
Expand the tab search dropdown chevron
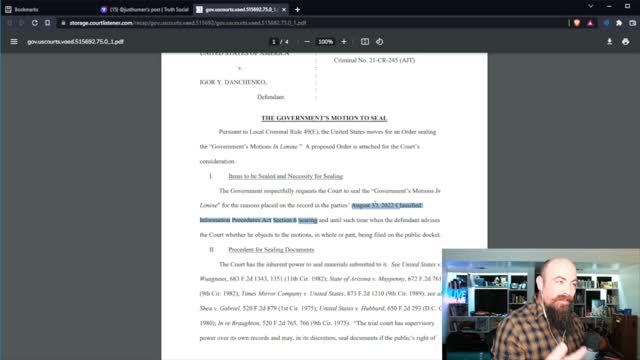591,6
